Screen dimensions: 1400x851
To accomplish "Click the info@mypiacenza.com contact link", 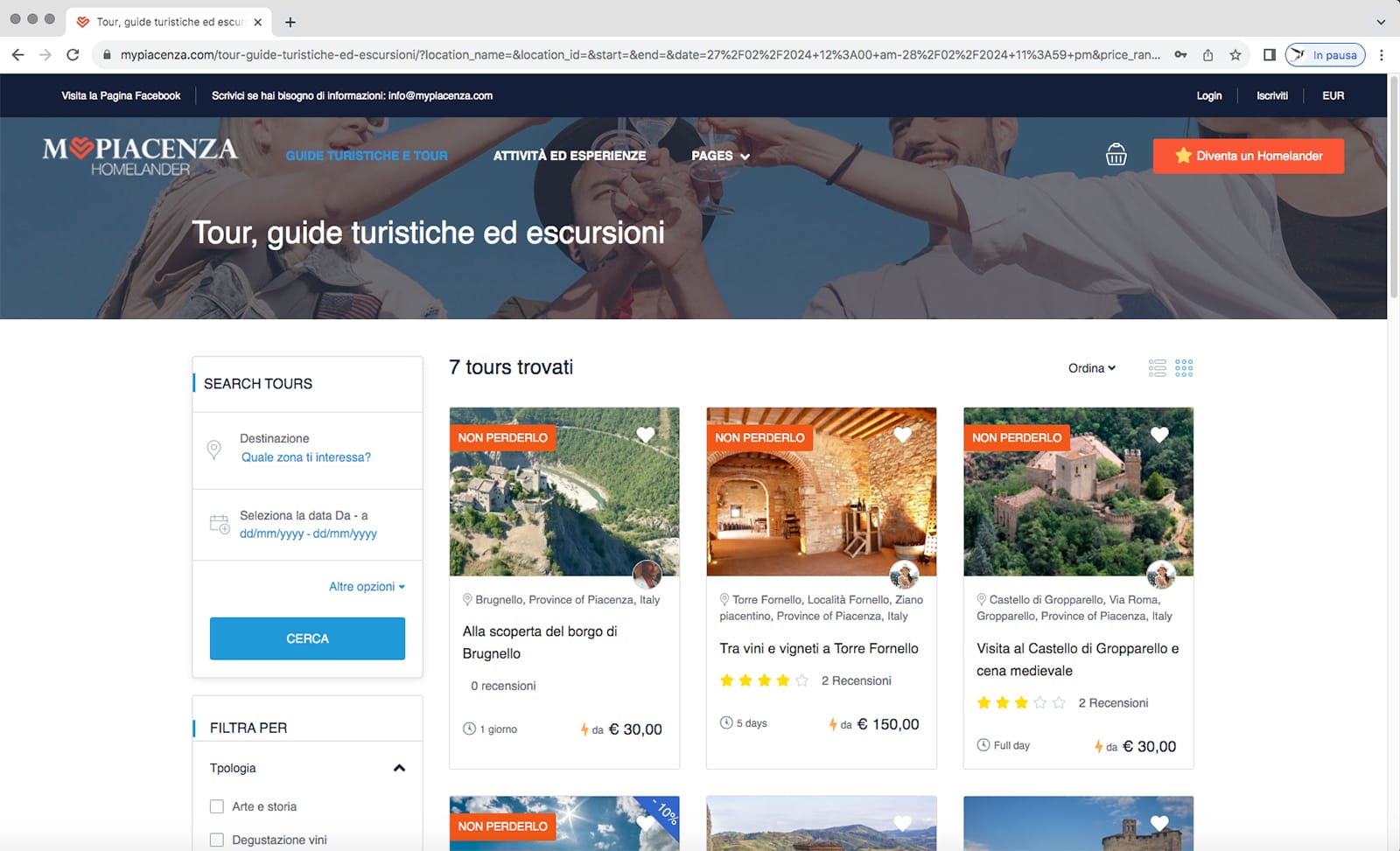I will pos(440,95).
